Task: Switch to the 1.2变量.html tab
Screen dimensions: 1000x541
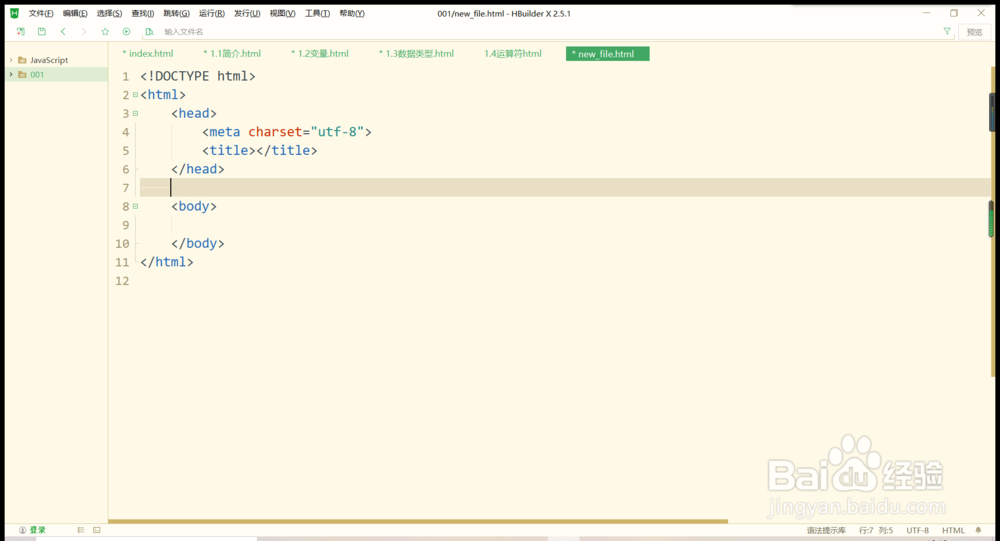Action: click(x=320, y=54)
